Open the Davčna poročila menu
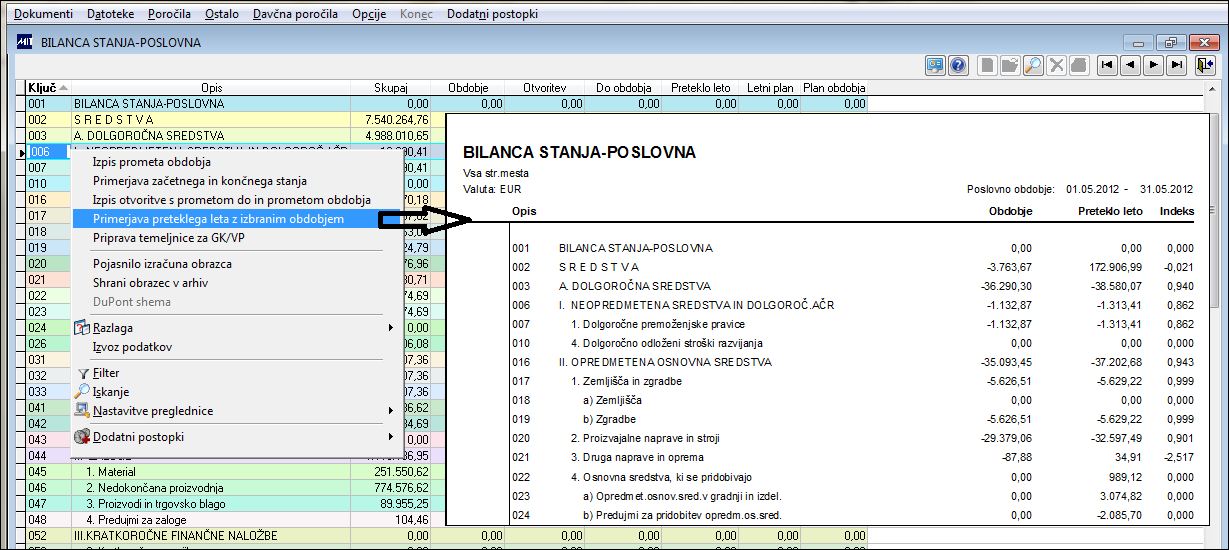The image size is (1229, 550). tap(295, 14)
